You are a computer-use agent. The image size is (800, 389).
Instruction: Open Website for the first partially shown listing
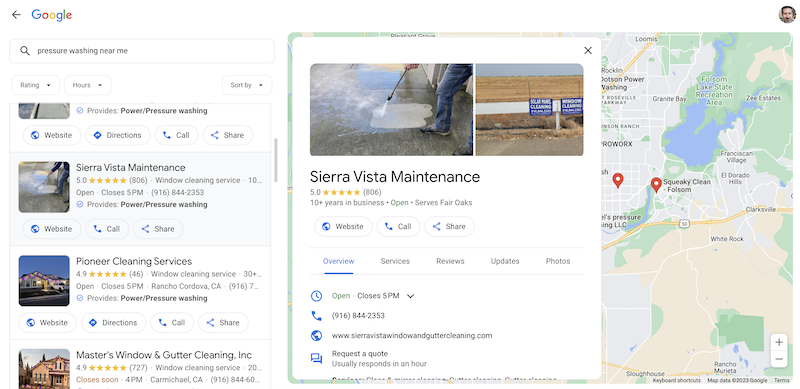(x=52, y=135)
